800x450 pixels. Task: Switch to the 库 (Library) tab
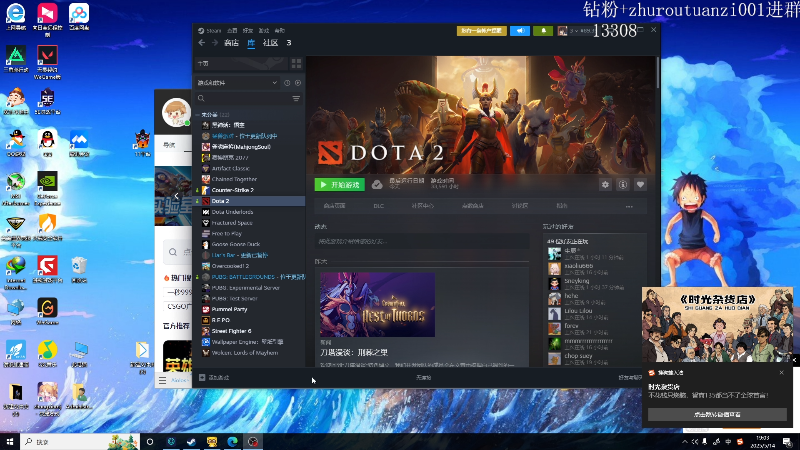251,43
